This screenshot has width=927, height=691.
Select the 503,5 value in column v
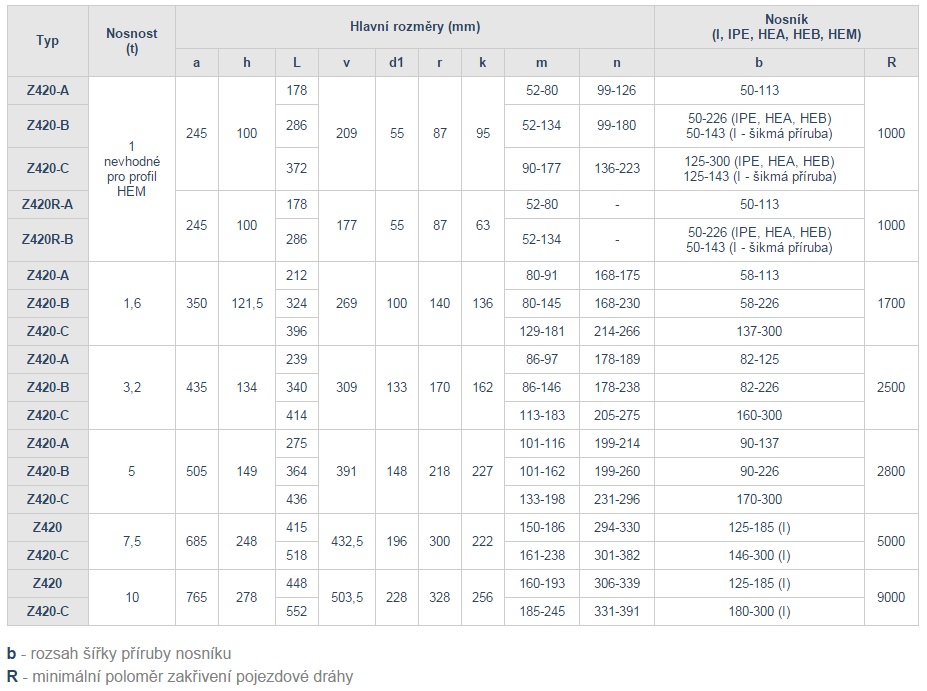(x=347, y=597)
